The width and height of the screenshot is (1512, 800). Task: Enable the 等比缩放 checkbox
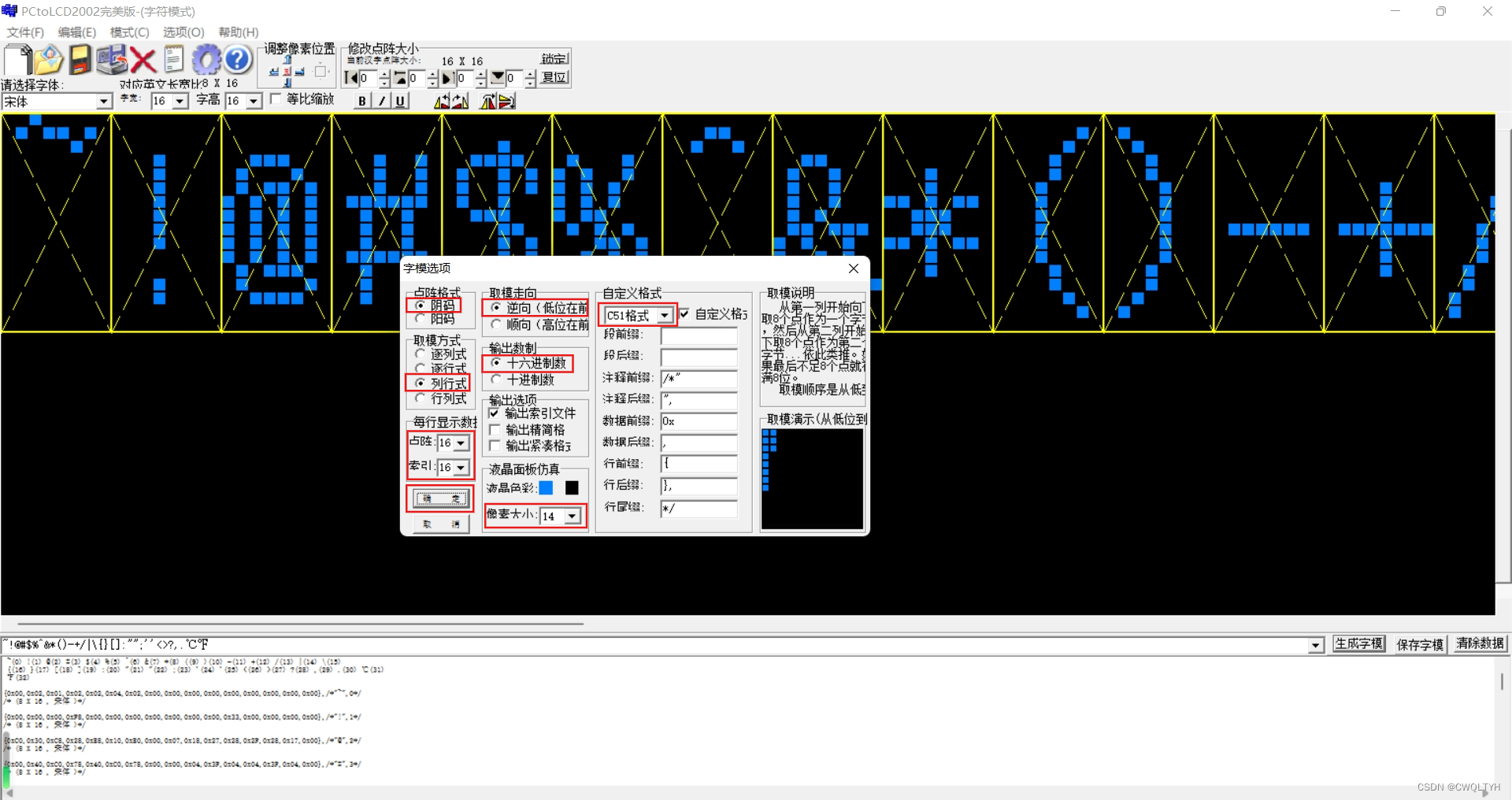tap(276, 99)
